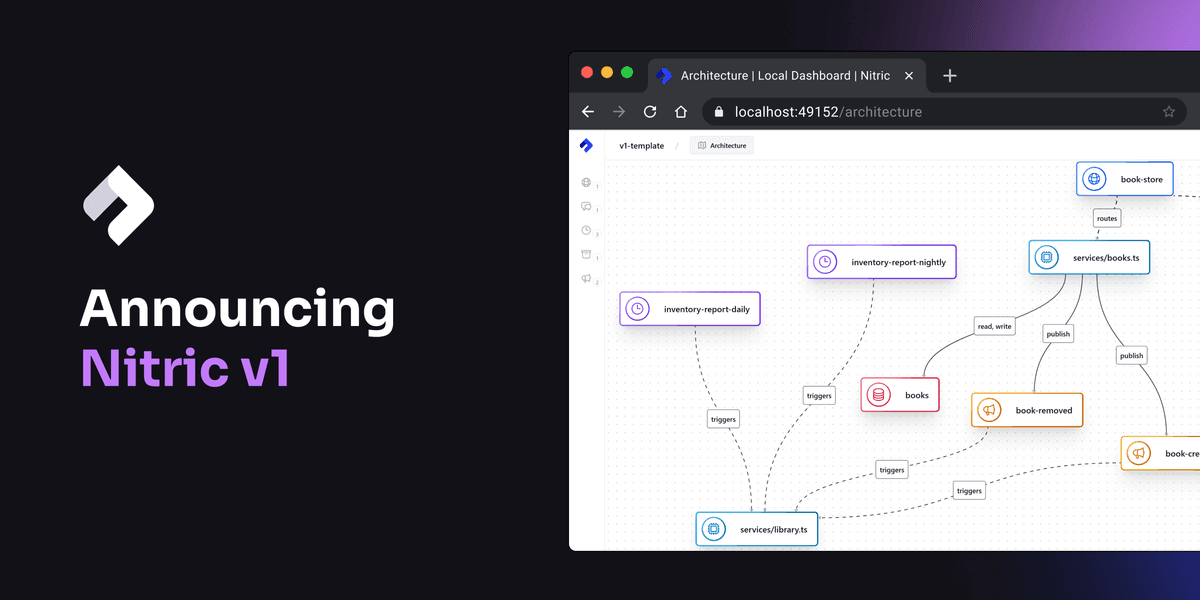
Task: Click the clock icon on inventory-report-nightly
Action: (824, 261)
